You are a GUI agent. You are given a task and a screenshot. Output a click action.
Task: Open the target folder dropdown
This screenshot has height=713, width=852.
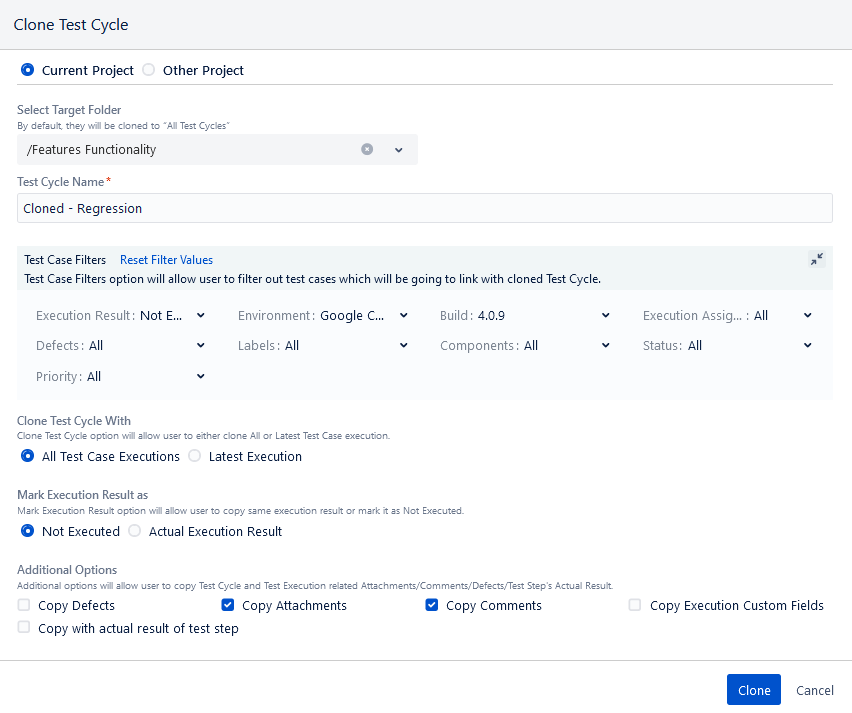coord(399,150)
